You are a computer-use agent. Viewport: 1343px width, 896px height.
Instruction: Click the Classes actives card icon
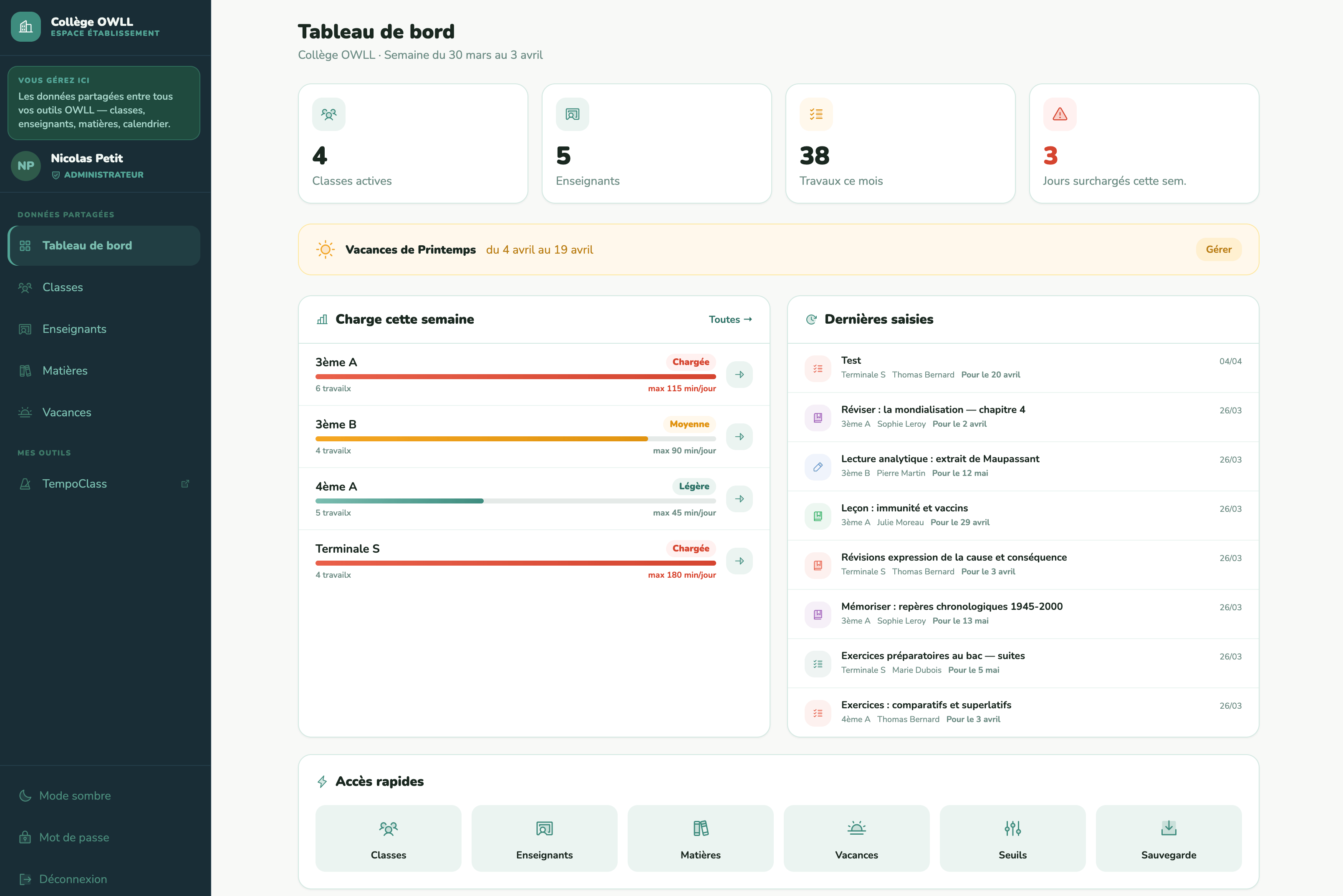click(x=329, y=114)
